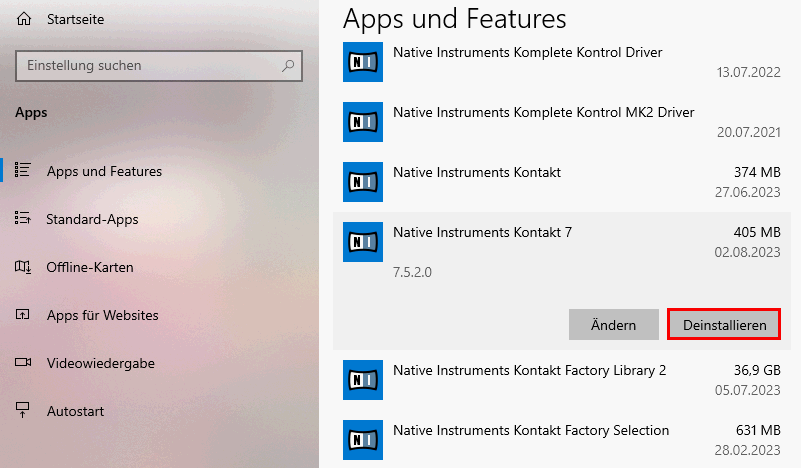801x468 pixels.
Task: Open Standard-Apps settings
Action: (92, 219)
